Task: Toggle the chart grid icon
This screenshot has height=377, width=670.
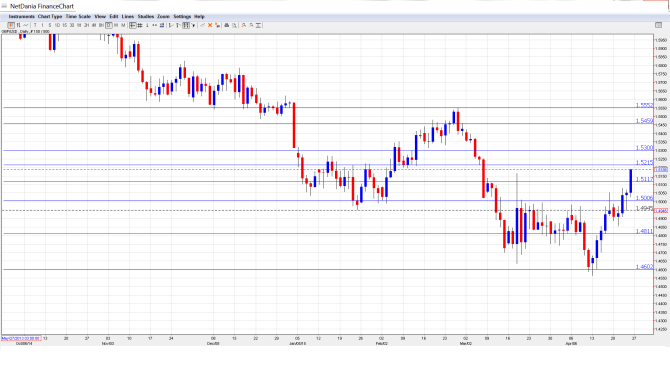Action: (140, 26)
